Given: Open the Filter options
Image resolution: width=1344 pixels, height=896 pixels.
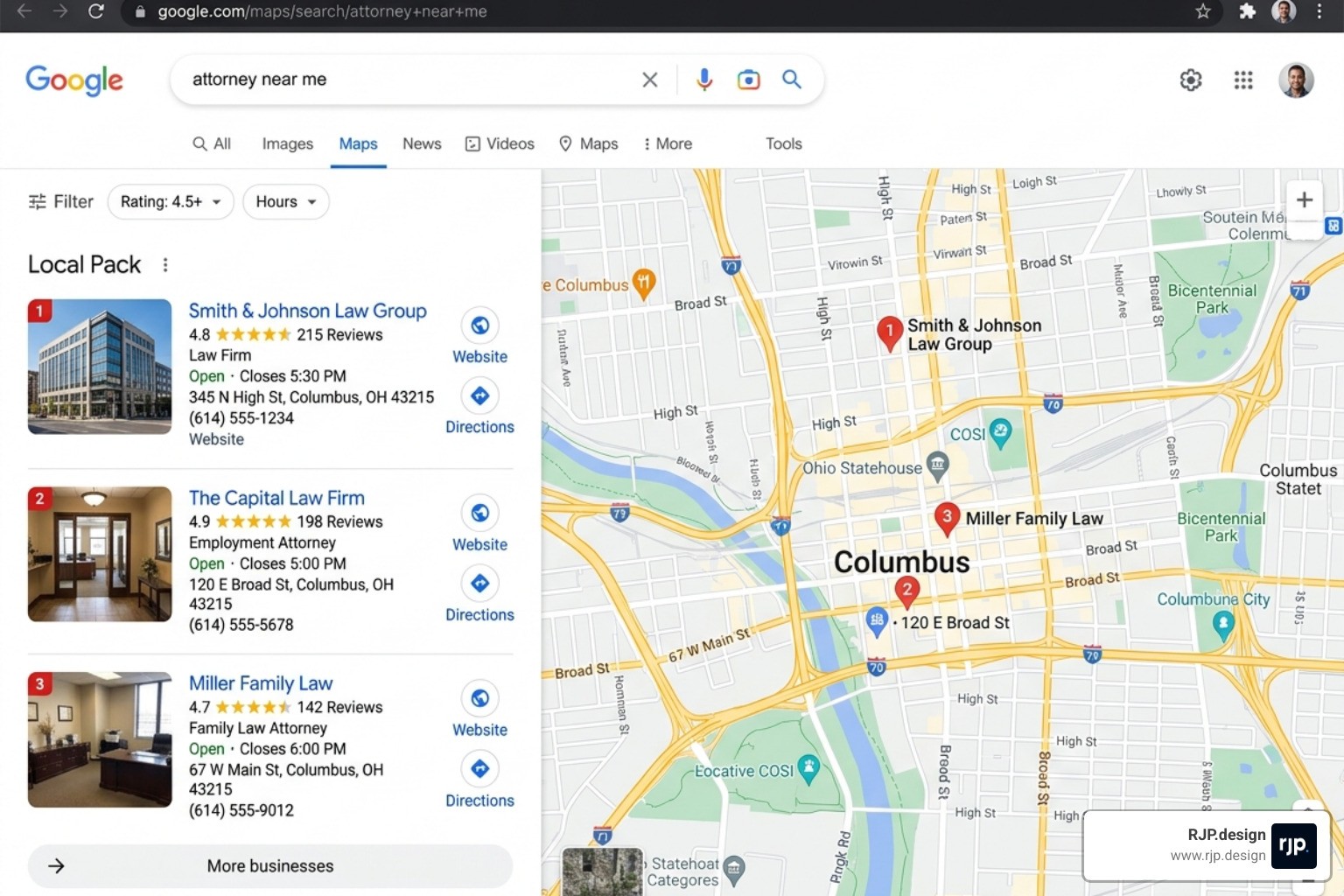Looking at the screenshot, I should [61, 202].
